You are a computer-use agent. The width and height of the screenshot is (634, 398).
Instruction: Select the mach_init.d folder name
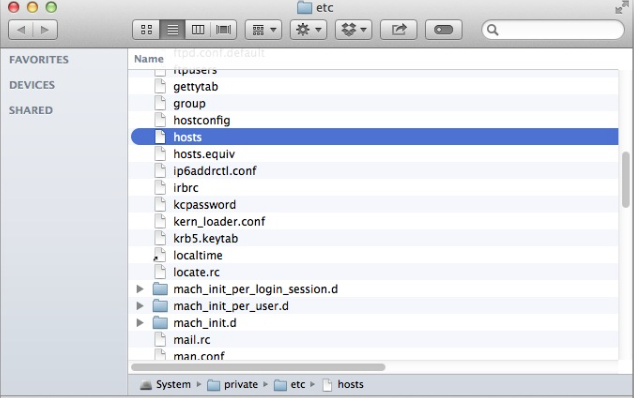coord(205,323)
